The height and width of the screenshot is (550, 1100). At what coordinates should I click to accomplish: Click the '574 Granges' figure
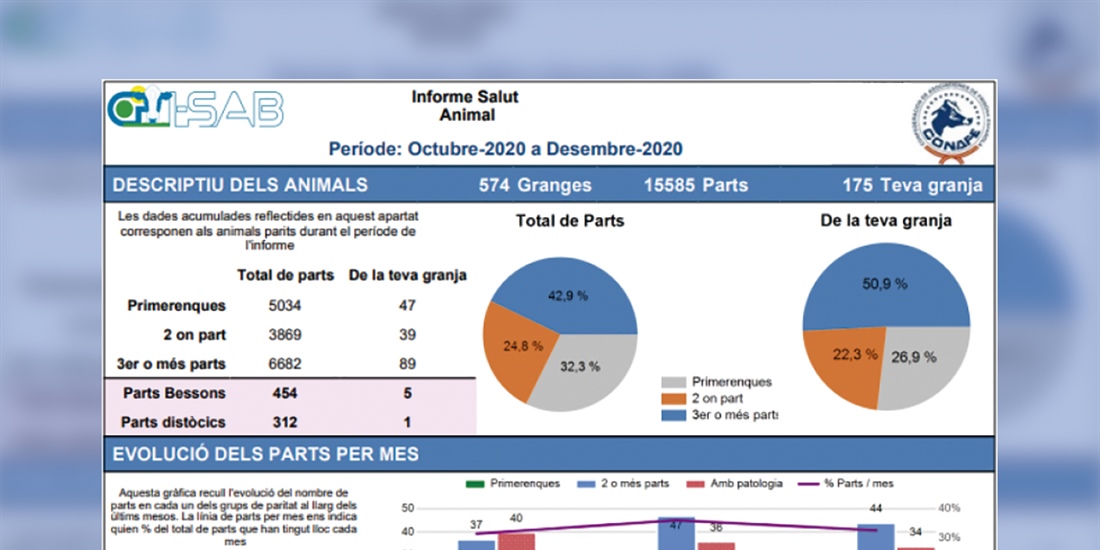[x=535, y=186]
